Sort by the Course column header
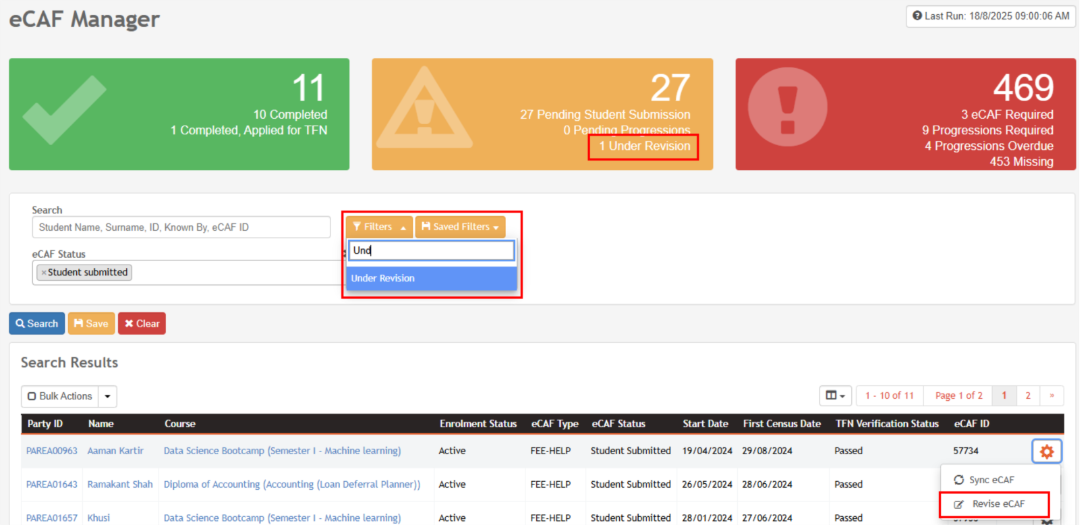Viewport: 1080px width, 525px height. pos(180,424)
